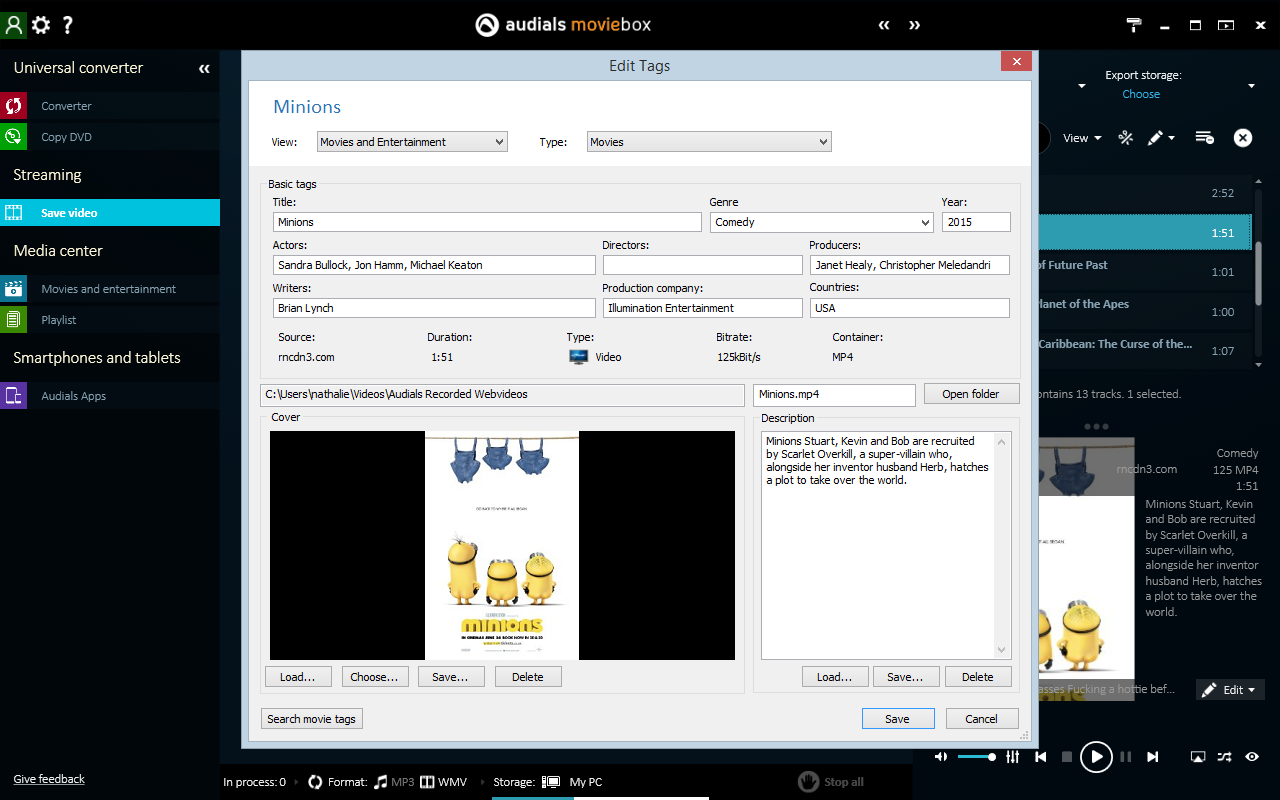Open Copy DVD in sidebar
Screen dimensions: 1280x800
pyautogui.click(x=110, y=137)
